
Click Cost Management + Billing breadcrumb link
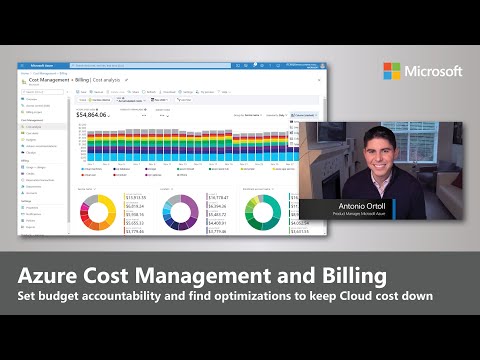[x=50, y=73]
